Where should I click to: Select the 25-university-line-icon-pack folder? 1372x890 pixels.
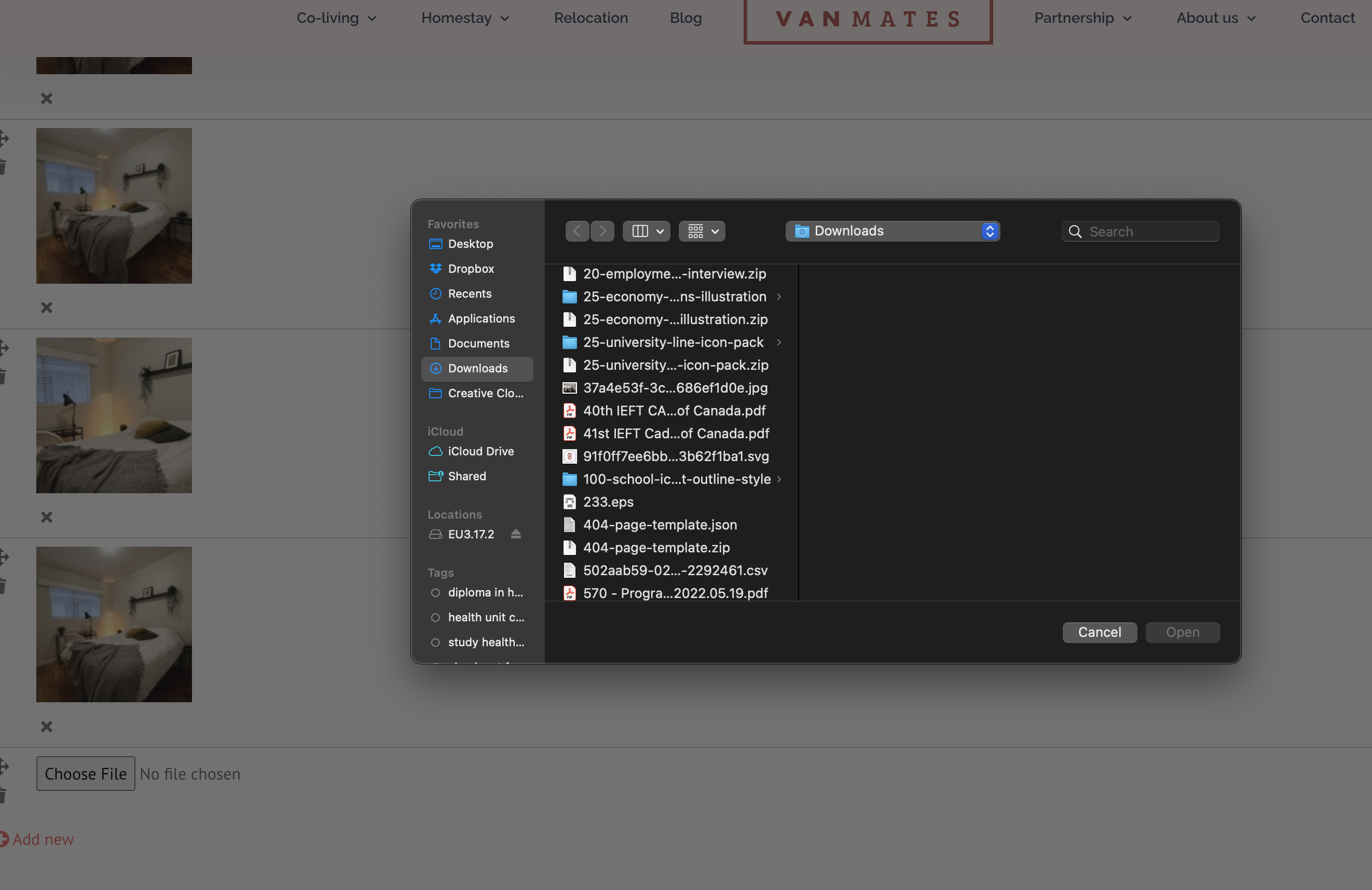(x=664, y=342)
